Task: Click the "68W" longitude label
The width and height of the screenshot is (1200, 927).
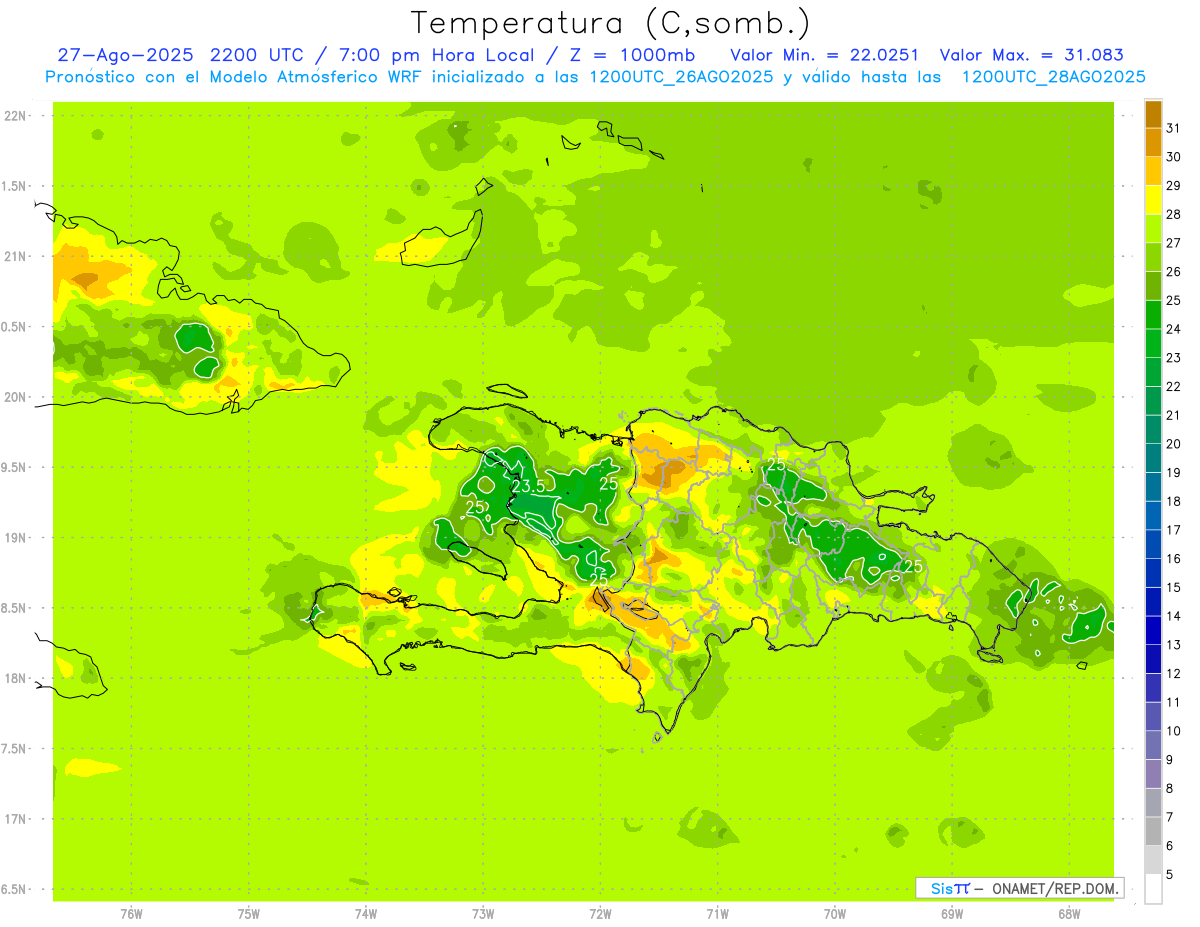Action: (x=1069, y=913)
